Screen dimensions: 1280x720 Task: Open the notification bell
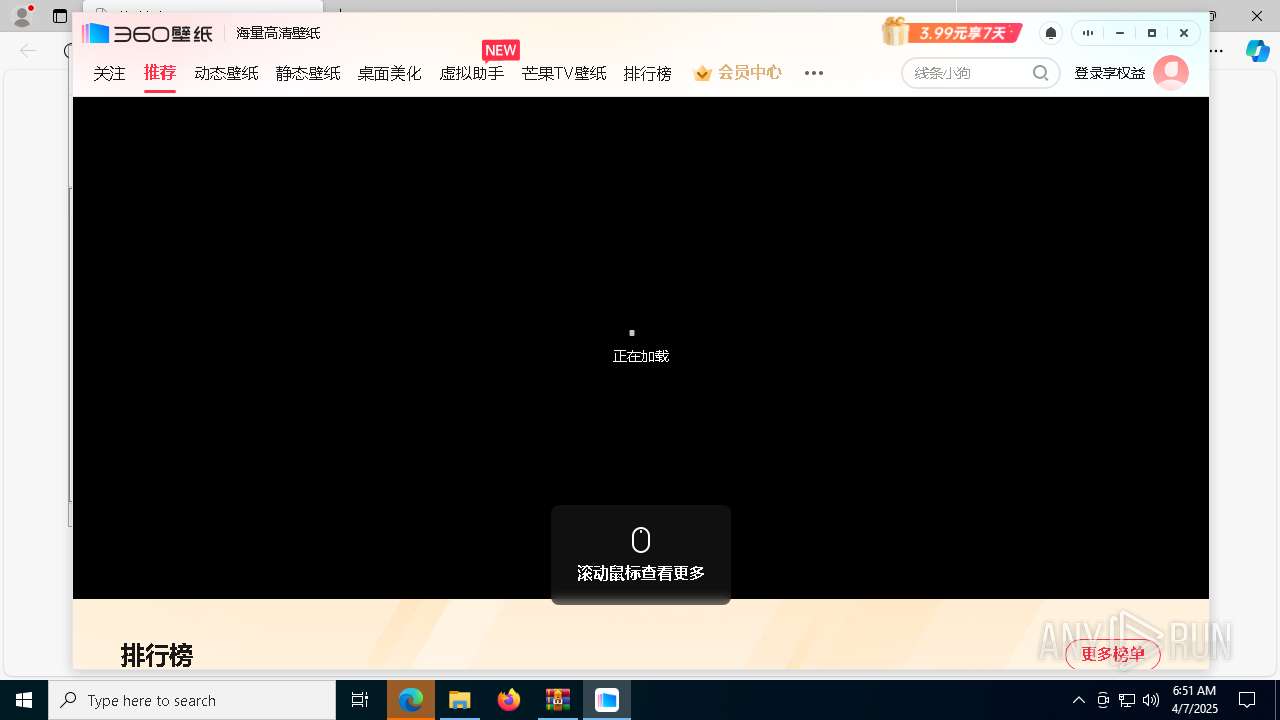(x=1051, y=33)
